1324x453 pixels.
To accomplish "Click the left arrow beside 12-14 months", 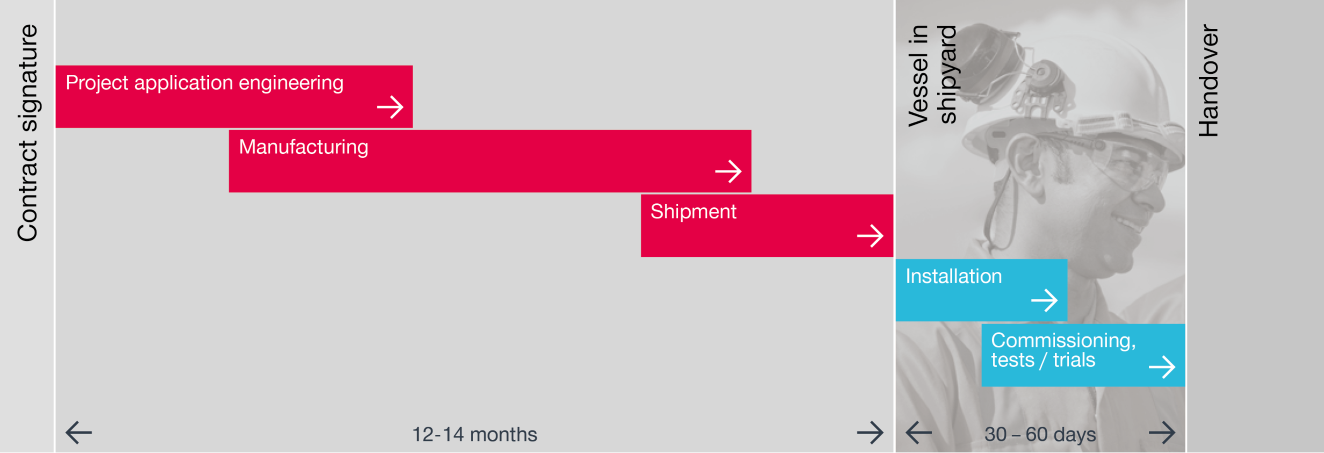I will coord(79,432).
